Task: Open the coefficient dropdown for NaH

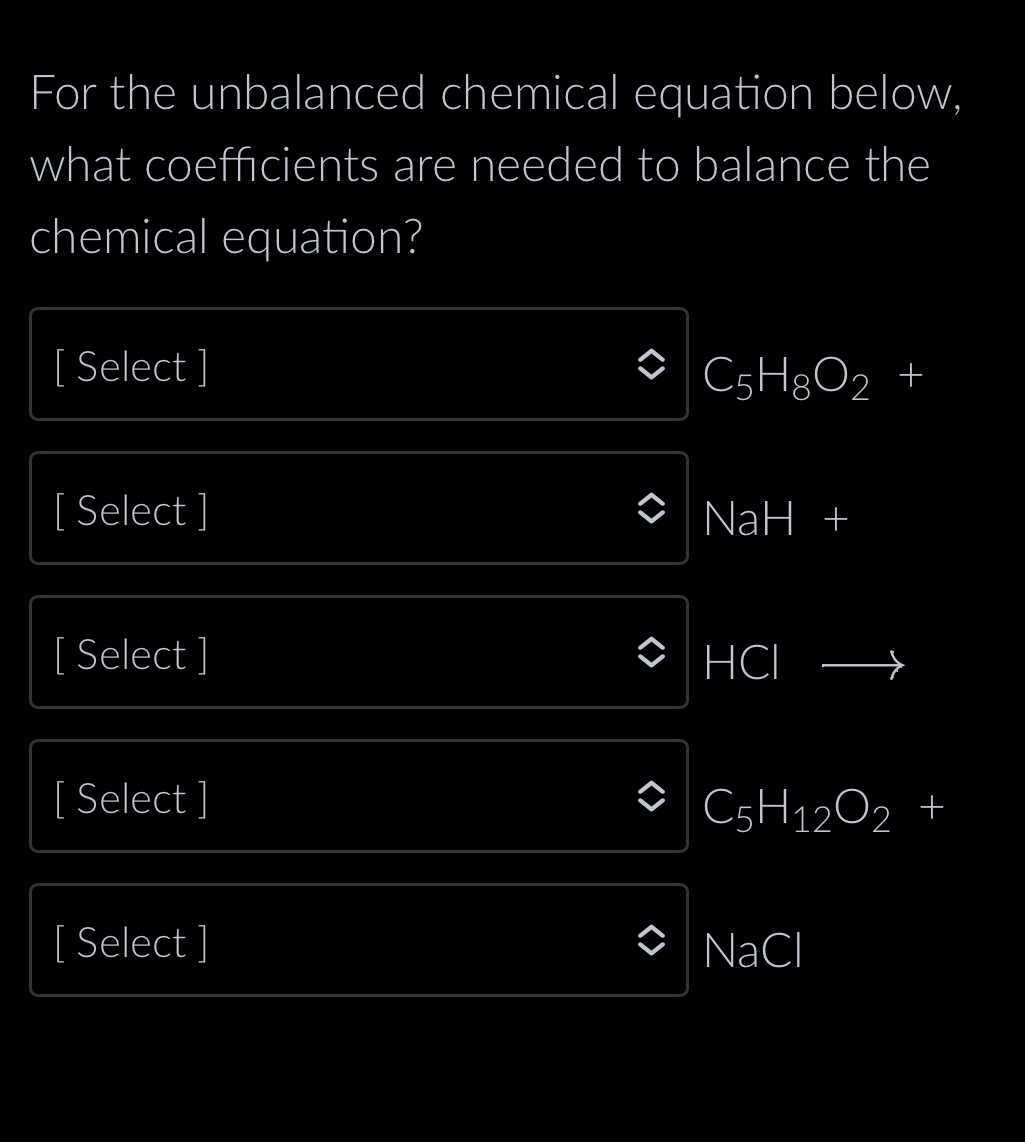Action: point(358,508)
